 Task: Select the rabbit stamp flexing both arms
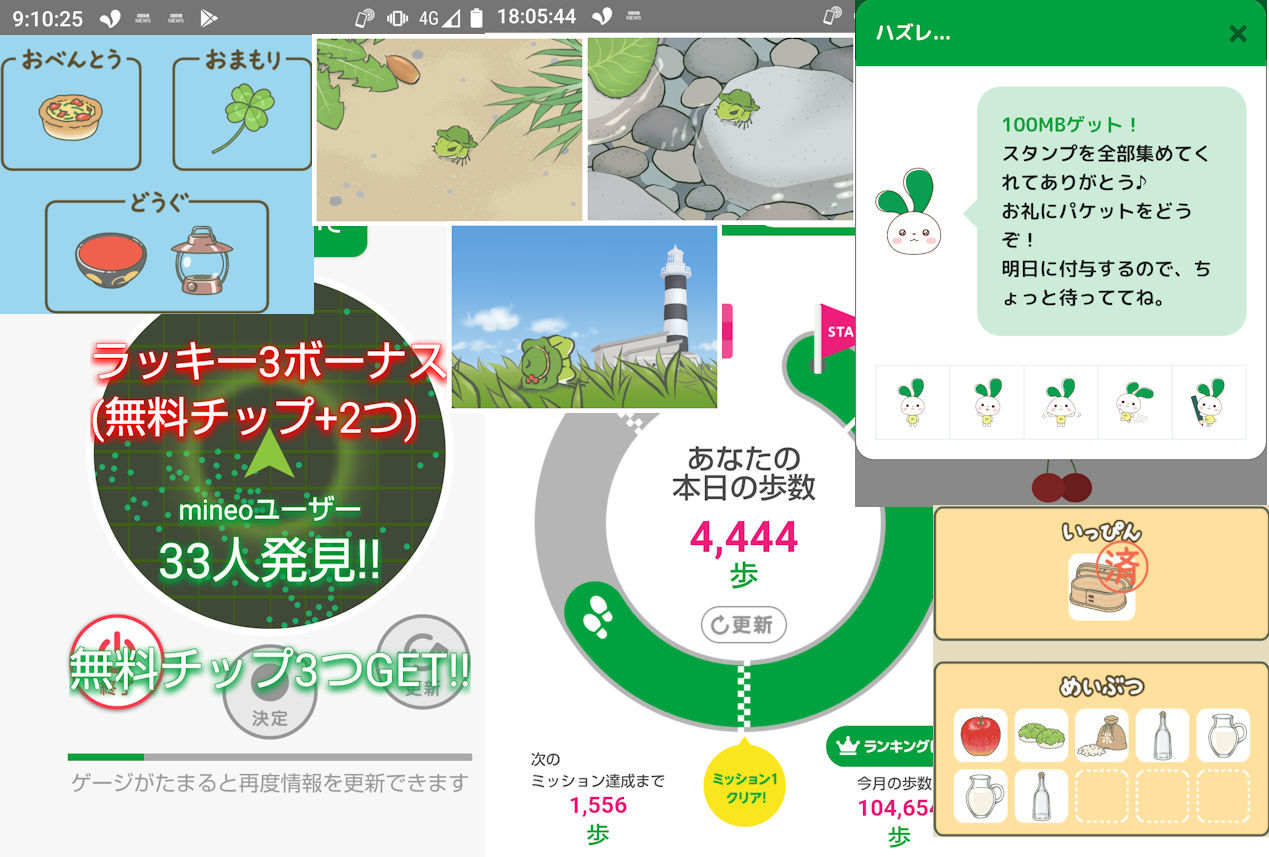pos(1061,402)
